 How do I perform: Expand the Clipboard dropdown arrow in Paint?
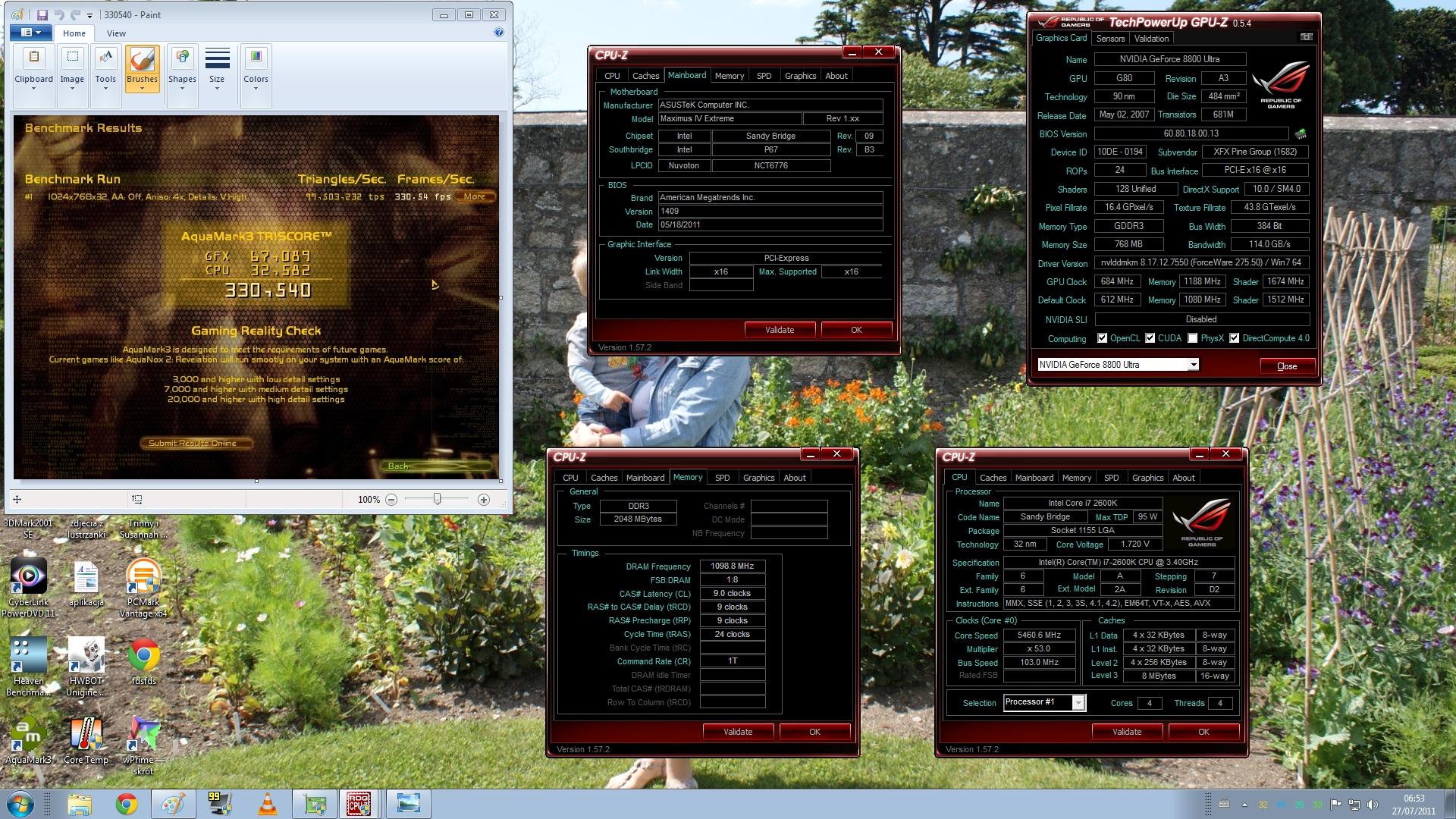(x=33, y=89)
